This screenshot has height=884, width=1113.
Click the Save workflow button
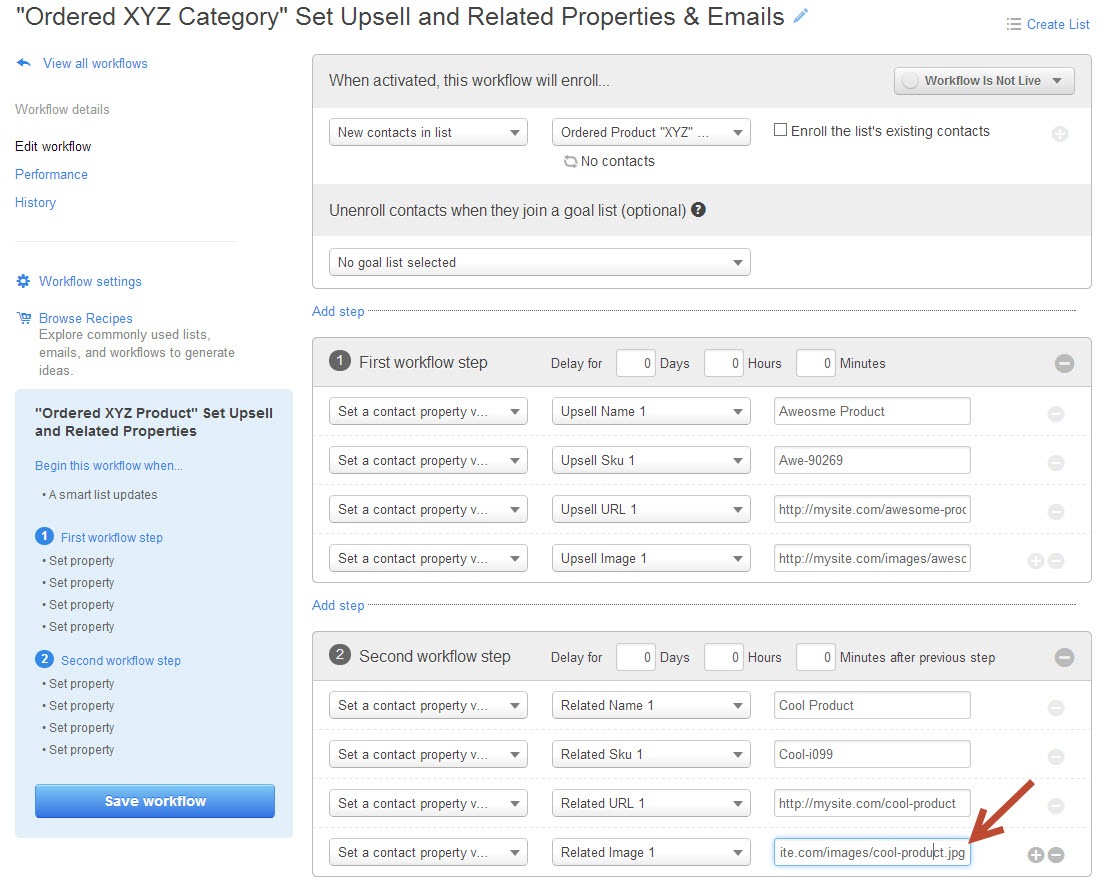tap(155, 801)
